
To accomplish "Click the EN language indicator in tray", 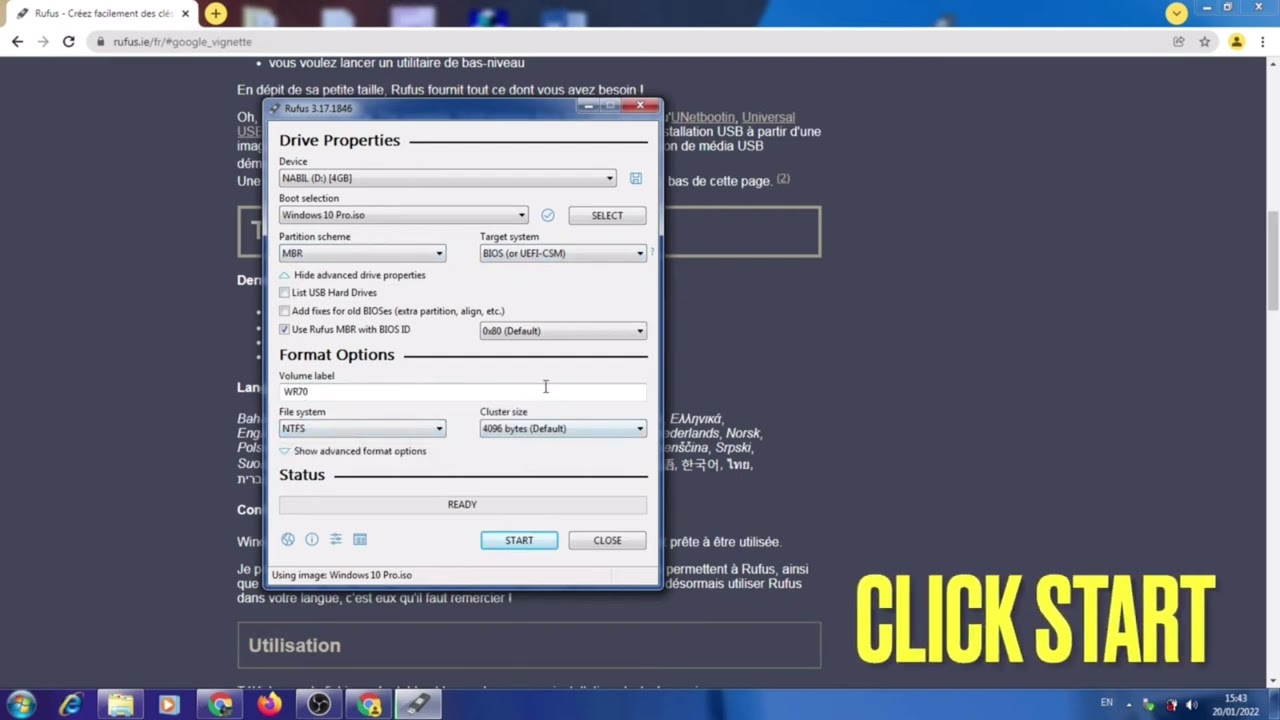I will click(x=1107, y=703).
